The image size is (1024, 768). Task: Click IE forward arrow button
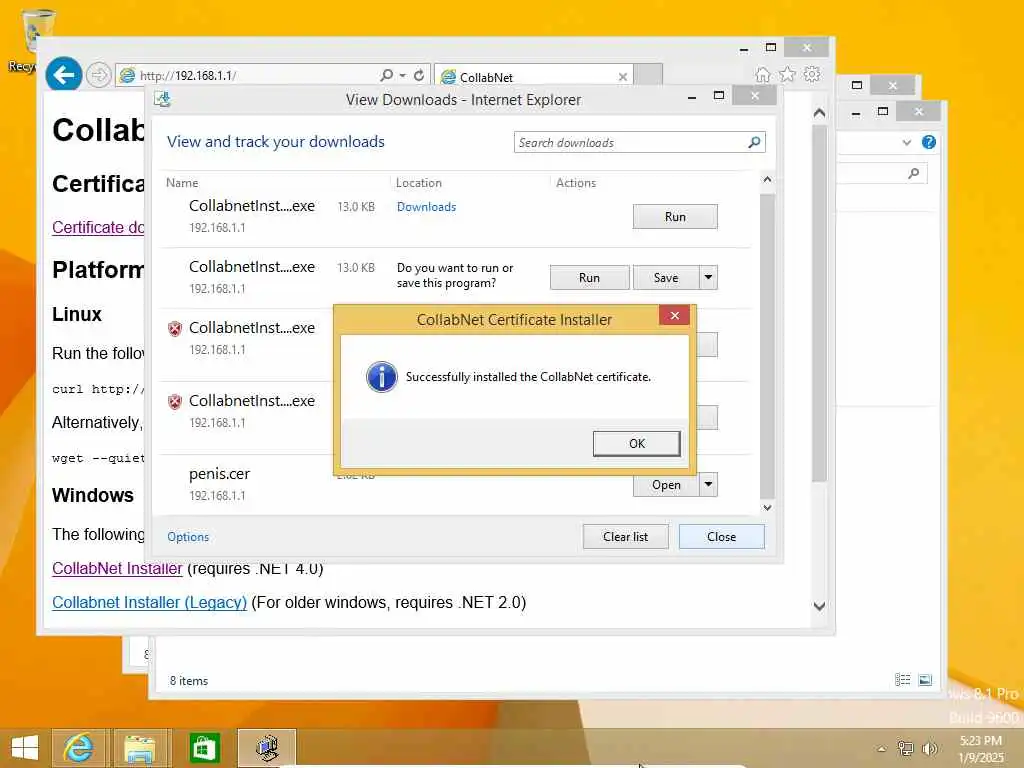[x=99, y=75]
